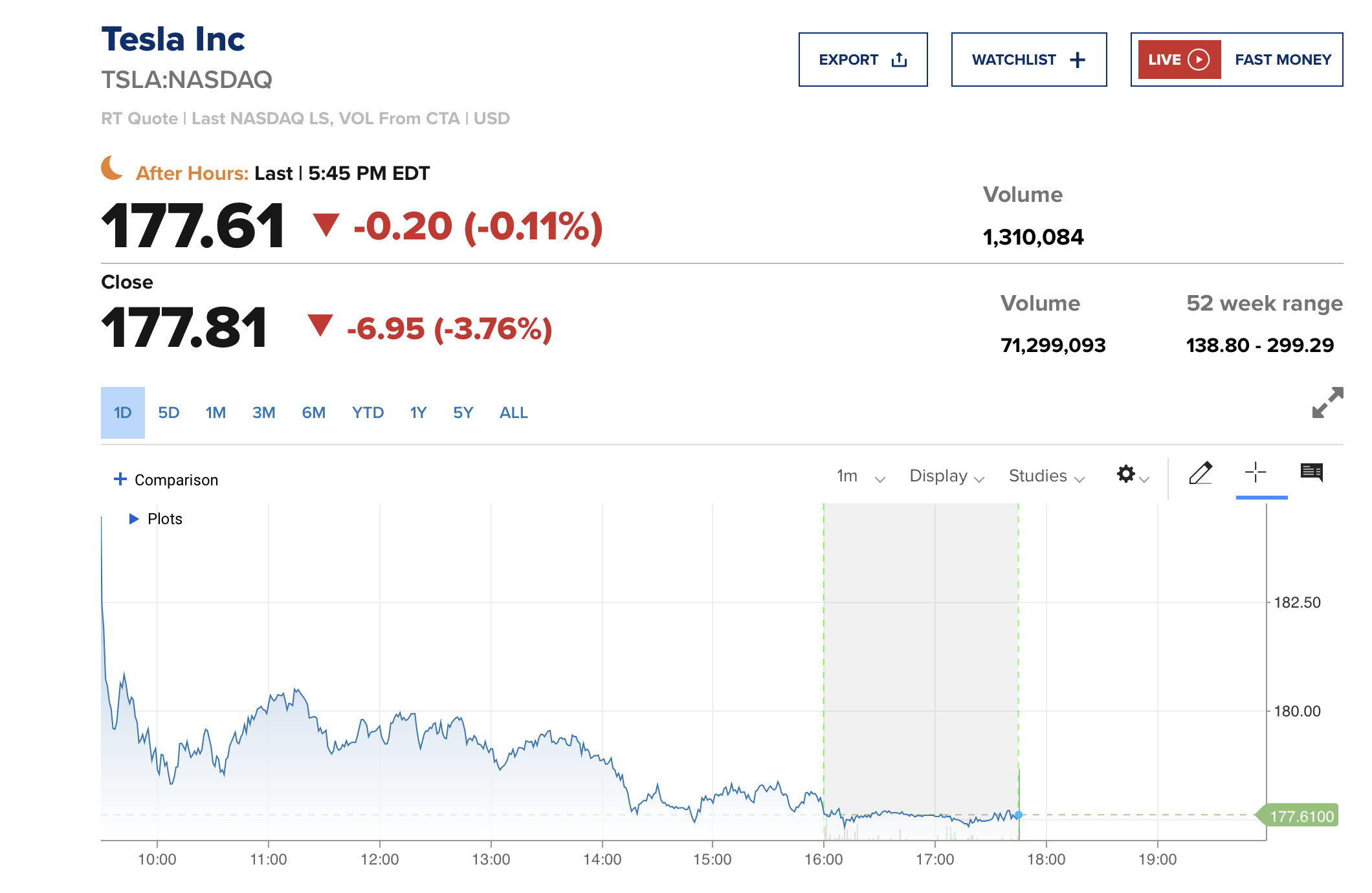Toggle the crosshair tool
The image size is (1372, 893).
[x=1255, y=472]
